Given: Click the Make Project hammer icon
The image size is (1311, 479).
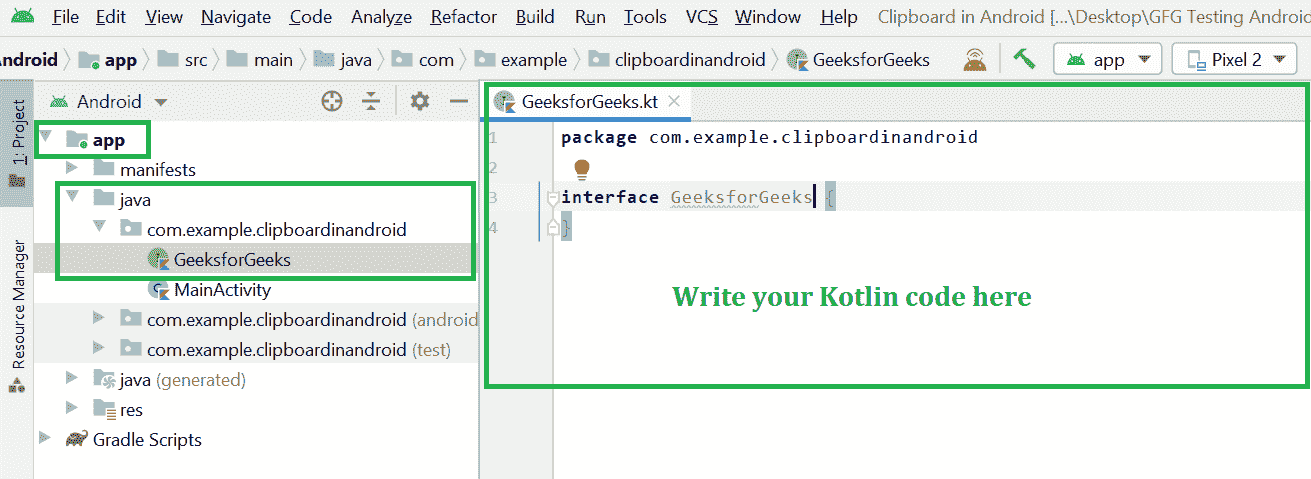Looking at the screenshot, I should [x=1023, y=59].
